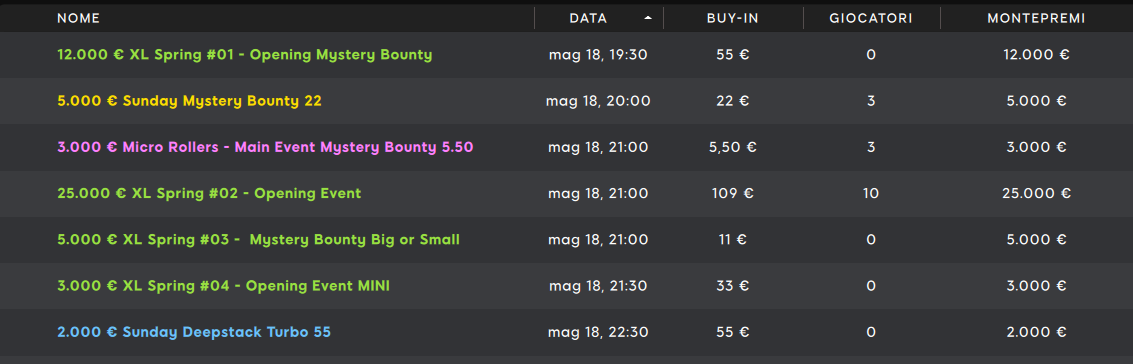Click the 5,50 € buy-in cell
This screenshot has width=1133, height=364.
click(x=733, y=147)
